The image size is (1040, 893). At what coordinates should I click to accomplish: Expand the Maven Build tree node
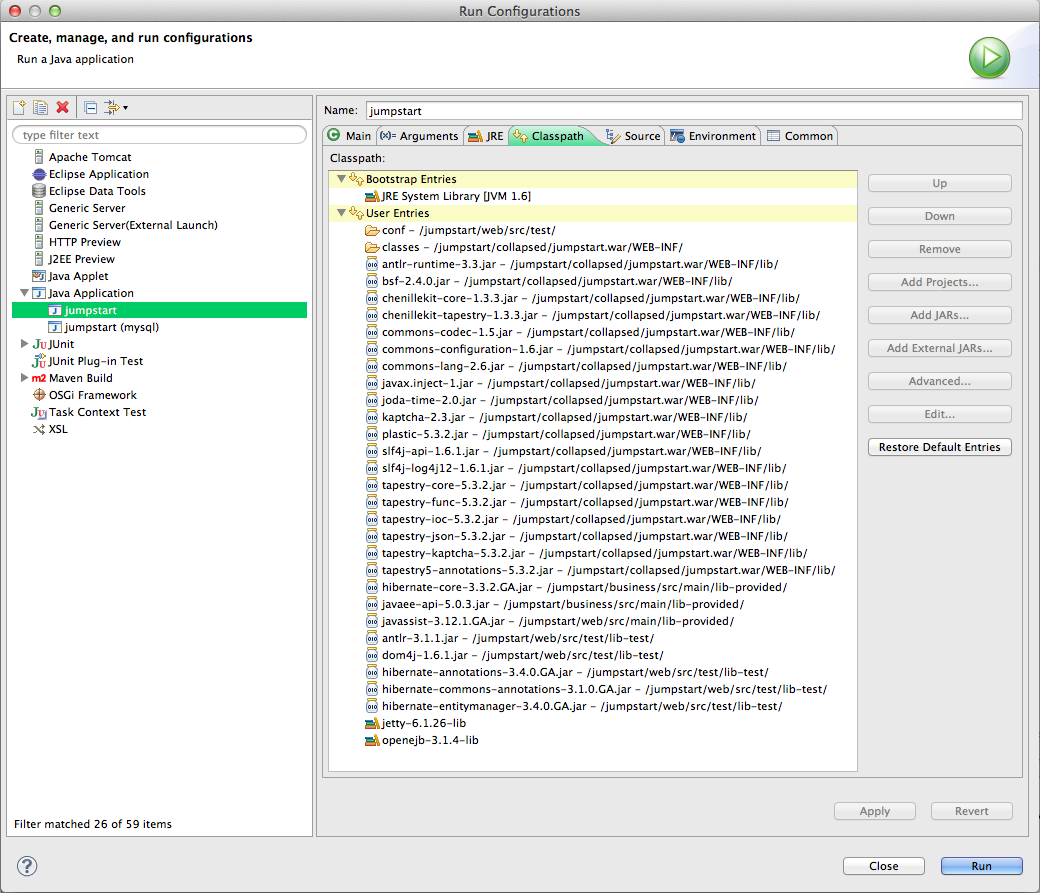point(24,378)
